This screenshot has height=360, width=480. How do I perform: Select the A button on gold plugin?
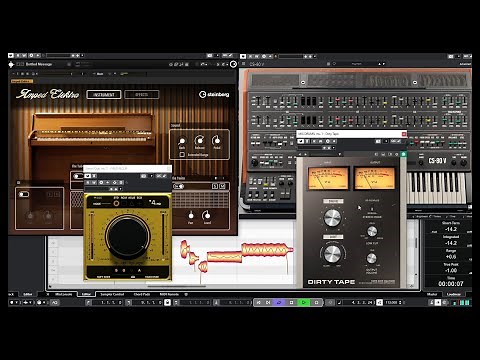139,270
